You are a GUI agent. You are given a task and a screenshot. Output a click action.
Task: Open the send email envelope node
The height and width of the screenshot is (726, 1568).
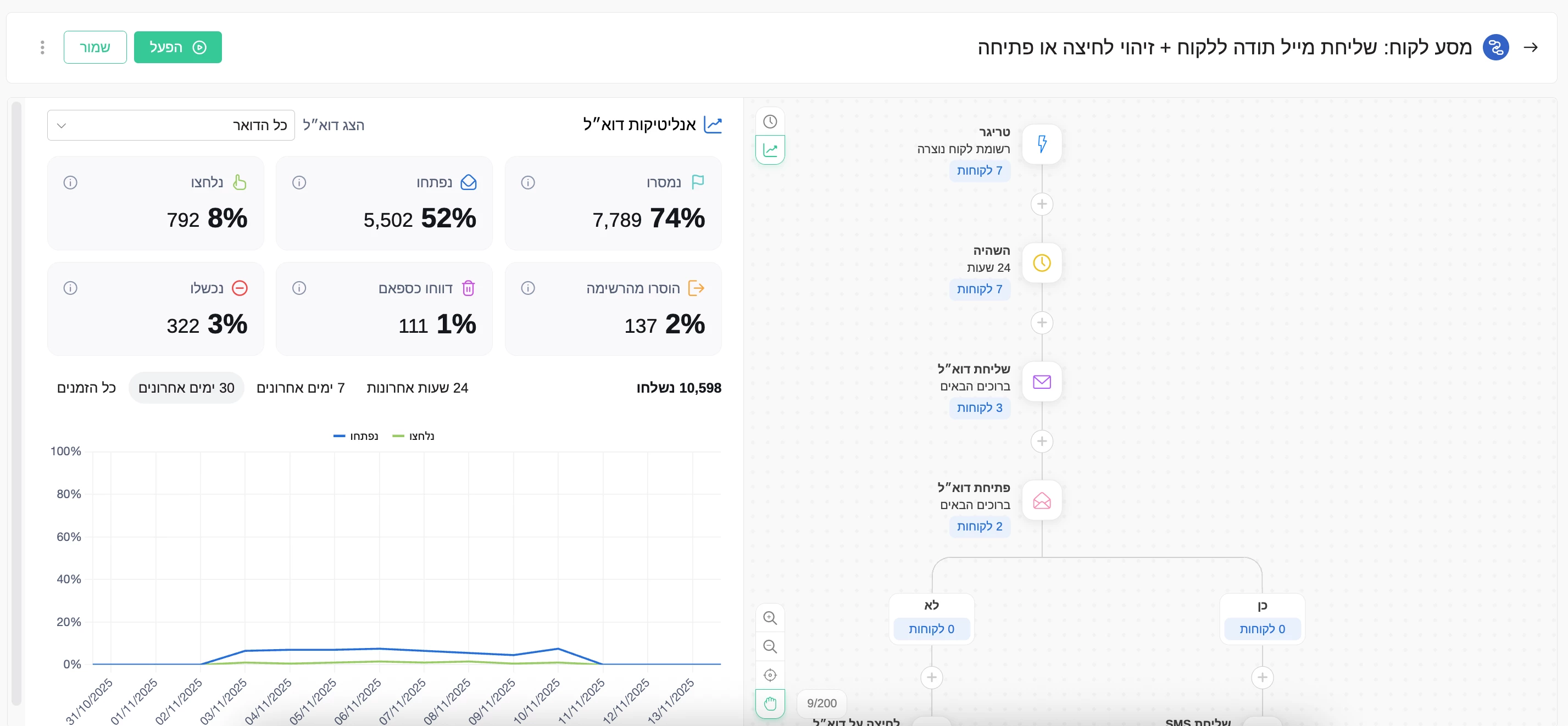1042,382
